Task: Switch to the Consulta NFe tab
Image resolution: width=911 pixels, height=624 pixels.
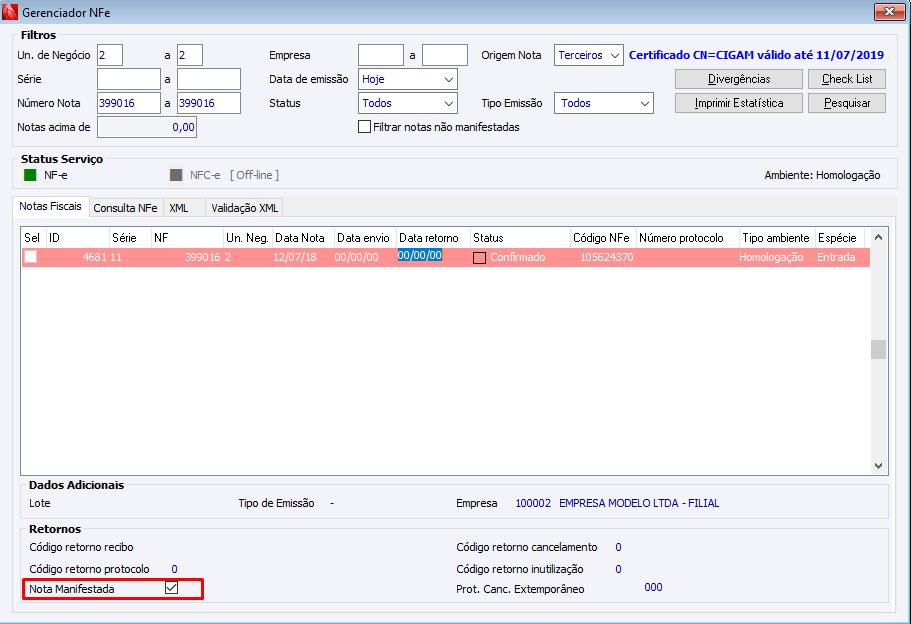Action: [x=125, y=208]
